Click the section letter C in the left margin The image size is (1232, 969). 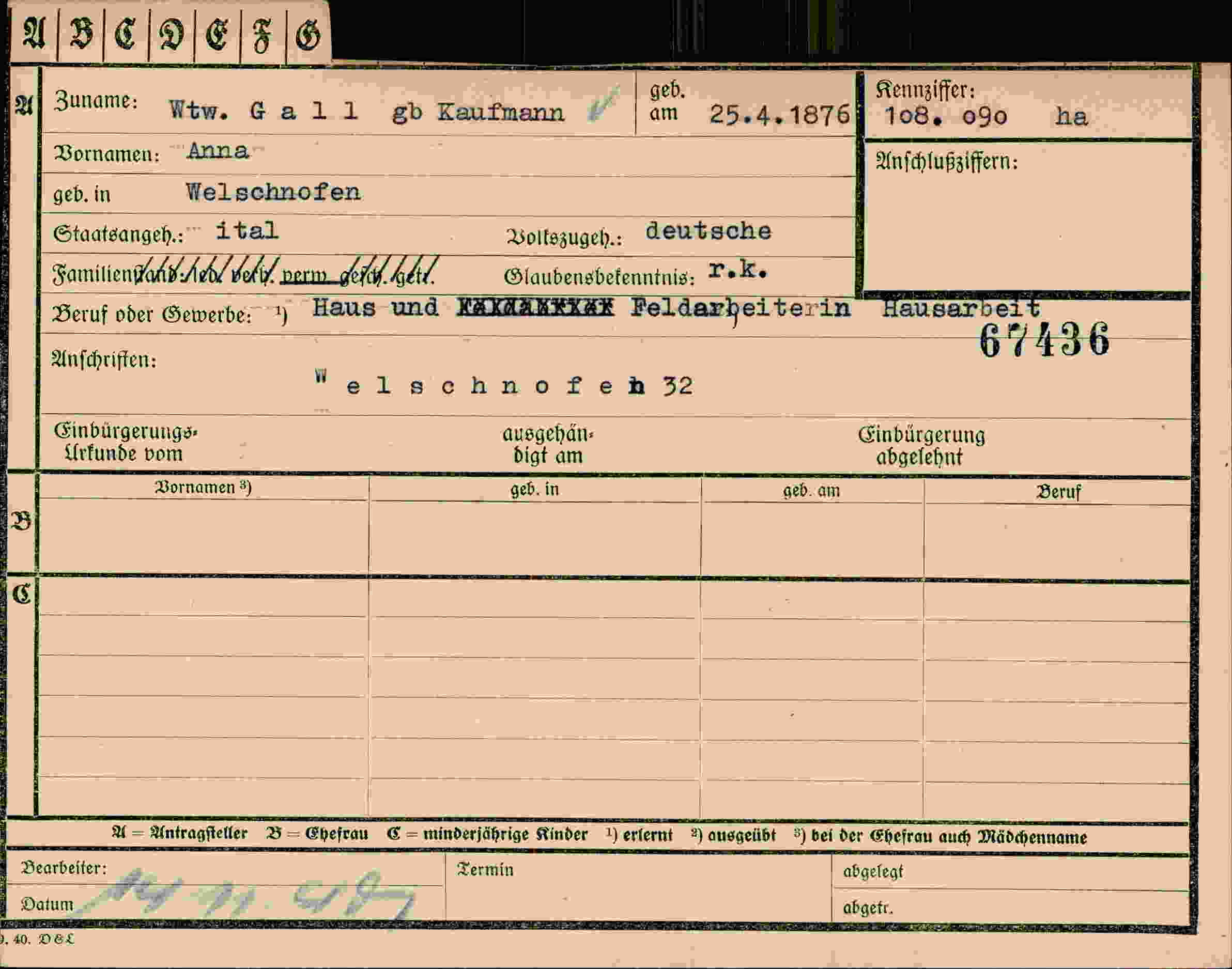point(22,594)
